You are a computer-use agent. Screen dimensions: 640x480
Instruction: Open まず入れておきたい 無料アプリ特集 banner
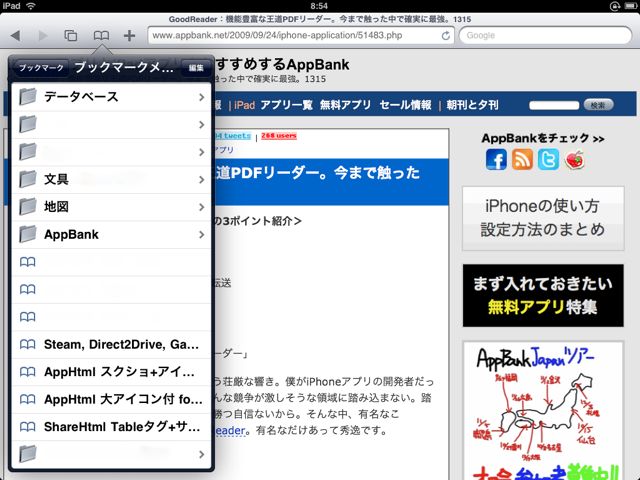pyautogui.click(x=543, y=296)
